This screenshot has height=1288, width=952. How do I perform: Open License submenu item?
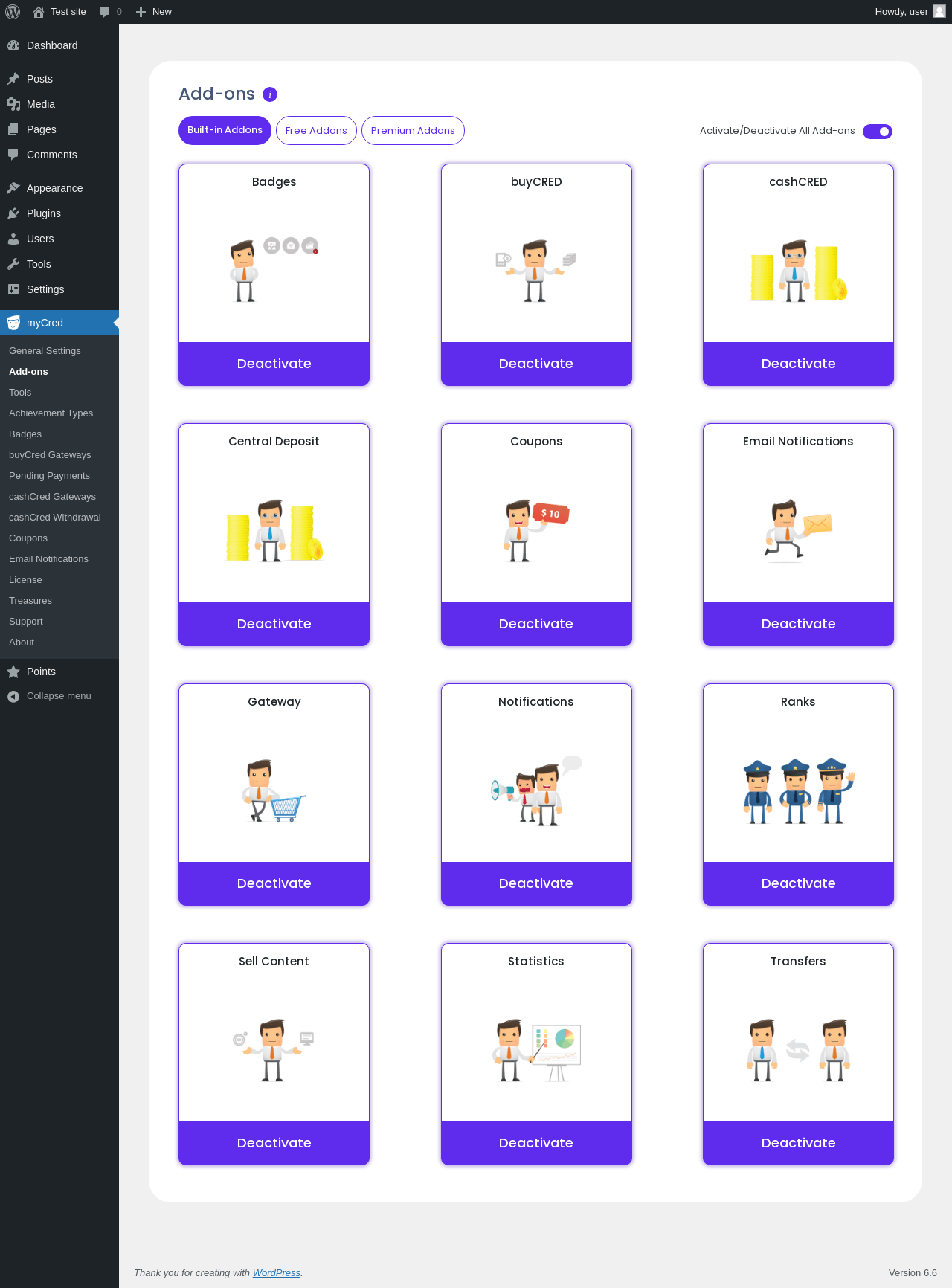(59, 580)
